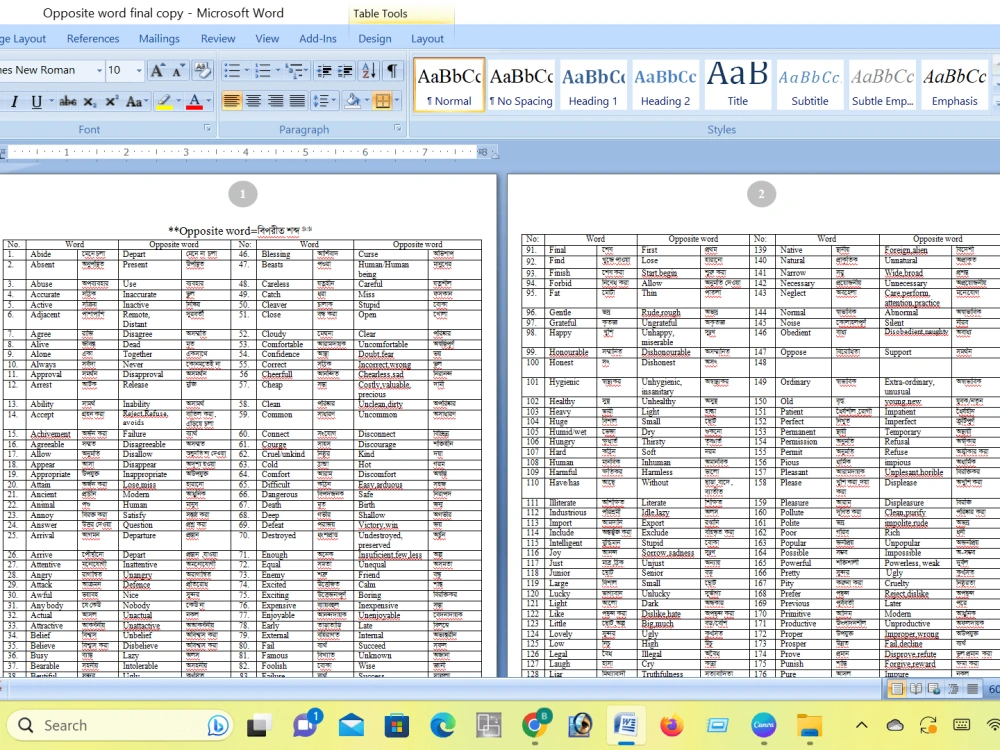Open File Explorer from the taskbar
Screen dimensions: 1000x750
pyautogui.click(x=809, y=725)
